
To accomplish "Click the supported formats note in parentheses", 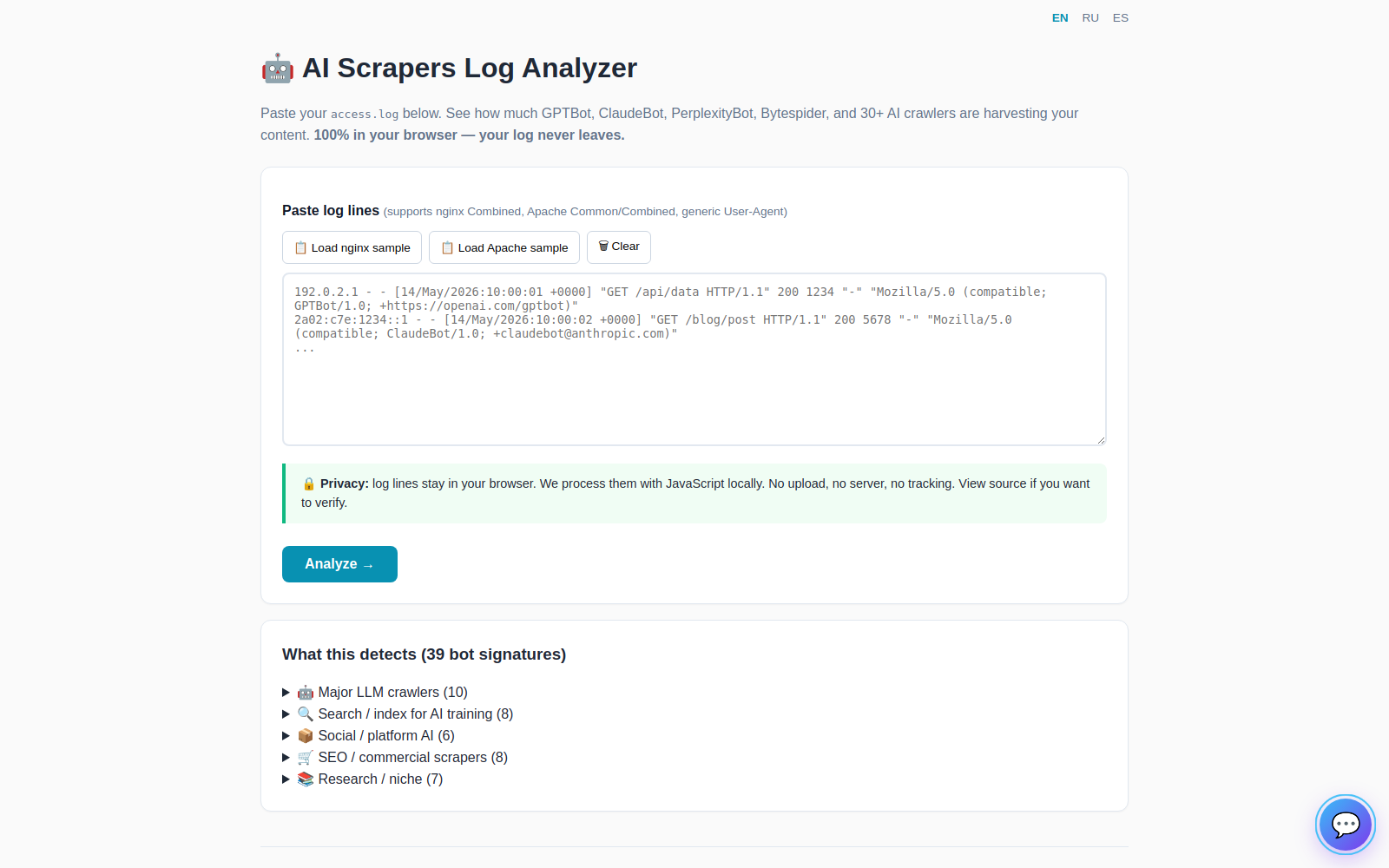I will tap(585, 211).
